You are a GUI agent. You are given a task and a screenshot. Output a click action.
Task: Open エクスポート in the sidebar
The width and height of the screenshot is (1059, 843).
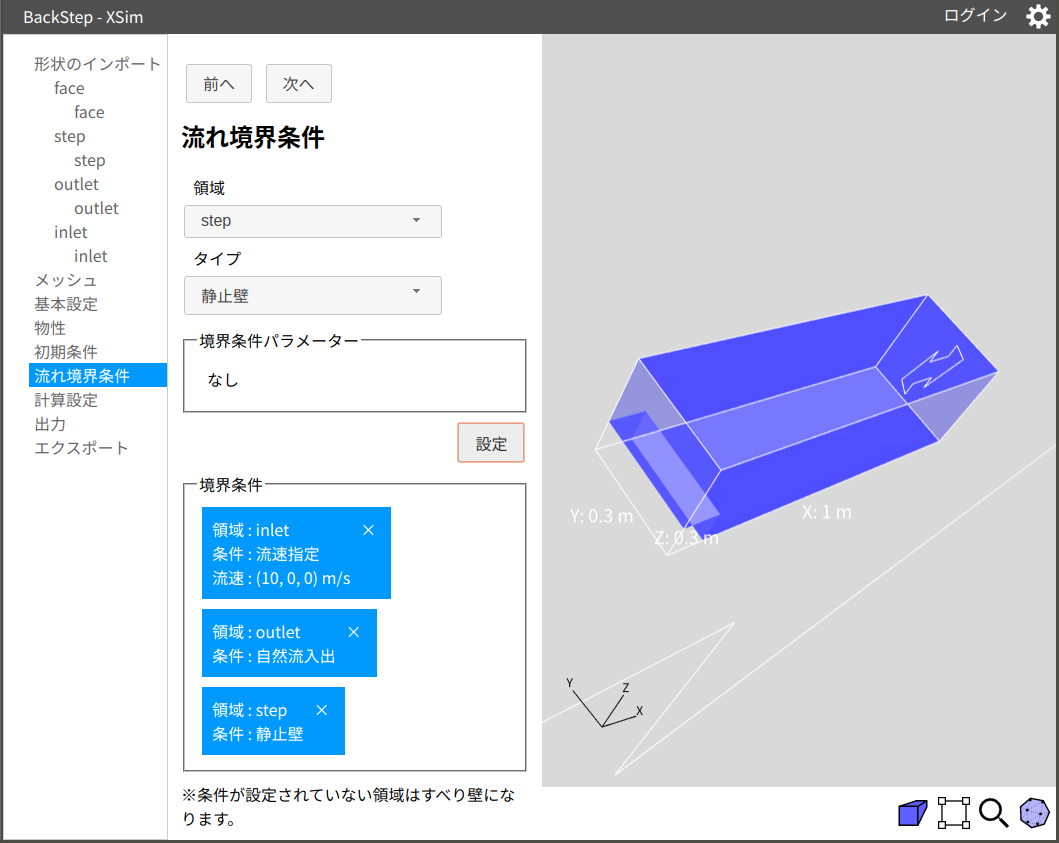point(81,448)
